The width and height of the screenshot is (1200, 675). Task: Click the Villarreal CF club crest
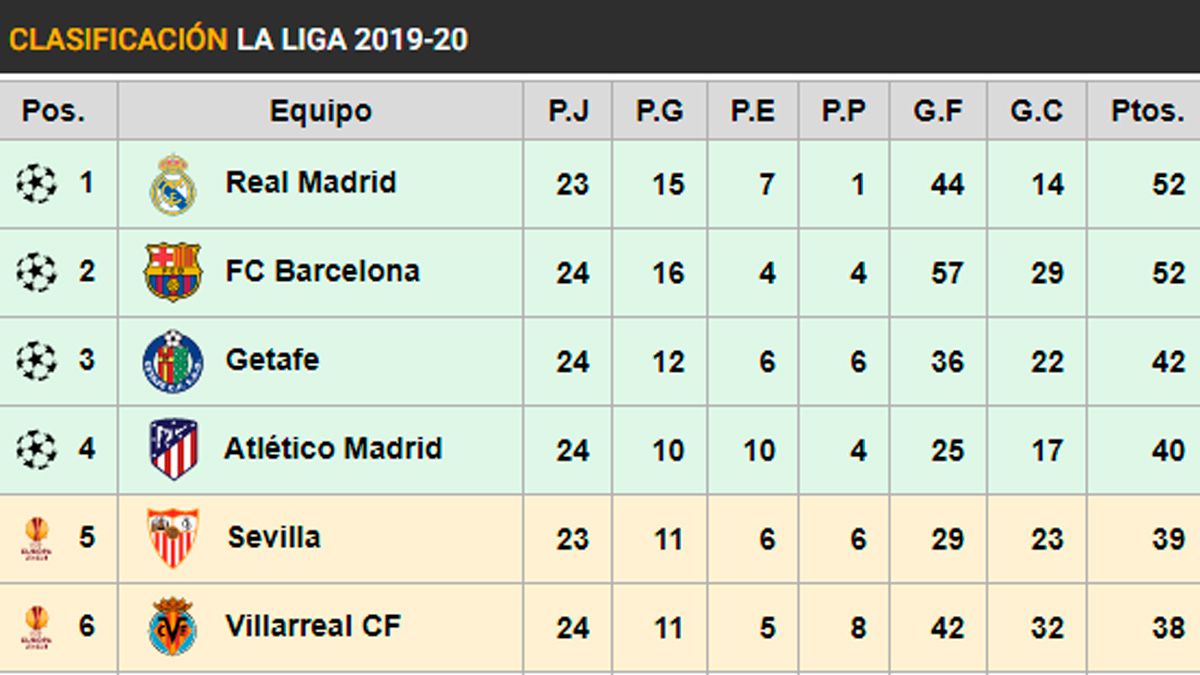173,627
